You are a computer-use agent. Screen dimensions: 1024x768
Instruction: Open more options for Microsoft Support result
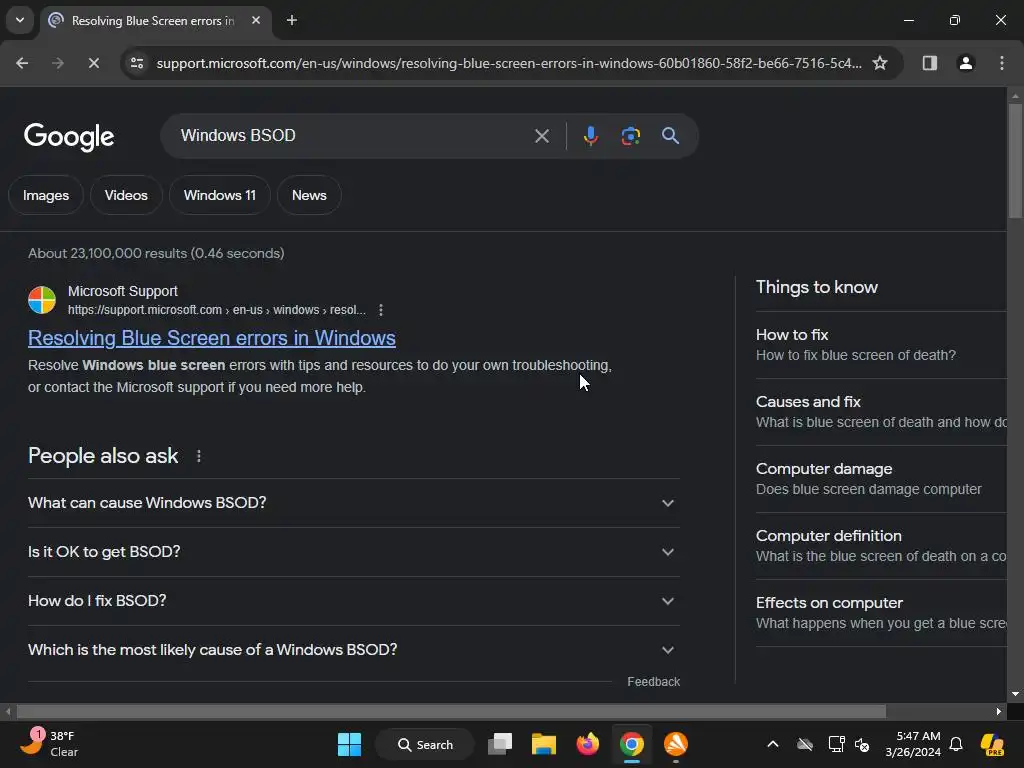381,310
